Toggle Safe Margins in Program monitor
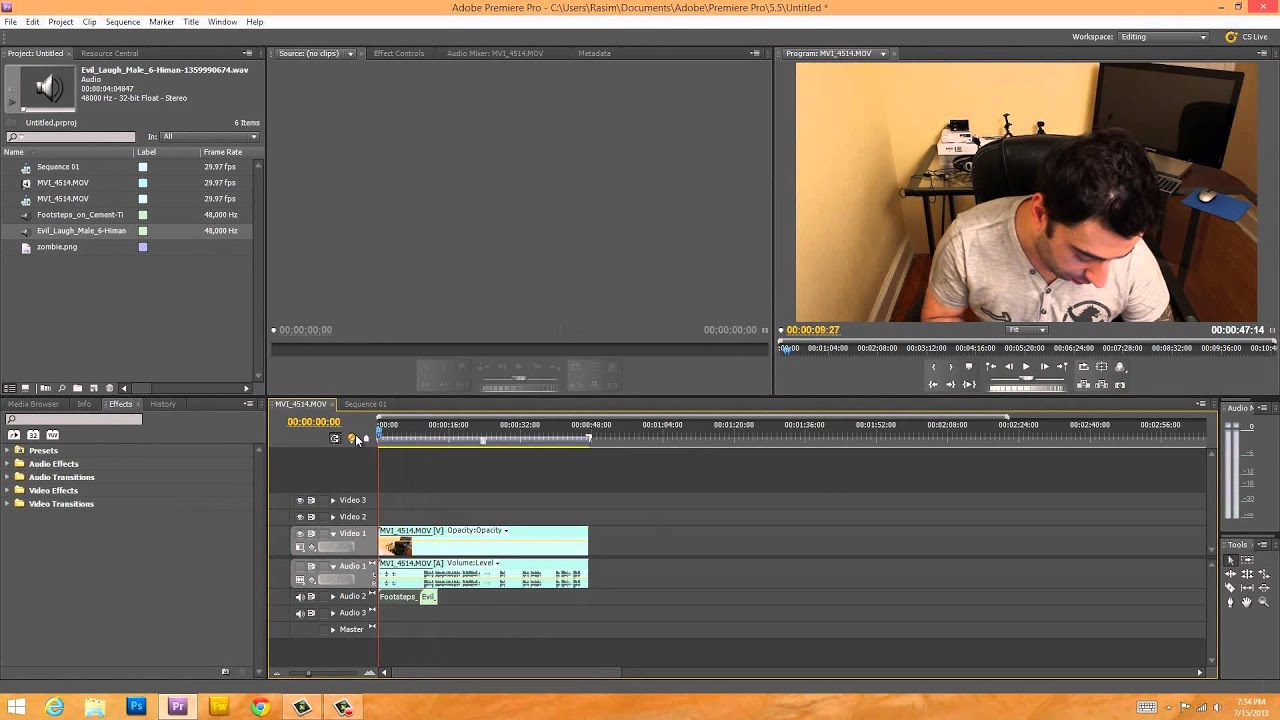The height and width of the screenshot is (720, 1280). pyautogui.click(x=1101, y=367)
